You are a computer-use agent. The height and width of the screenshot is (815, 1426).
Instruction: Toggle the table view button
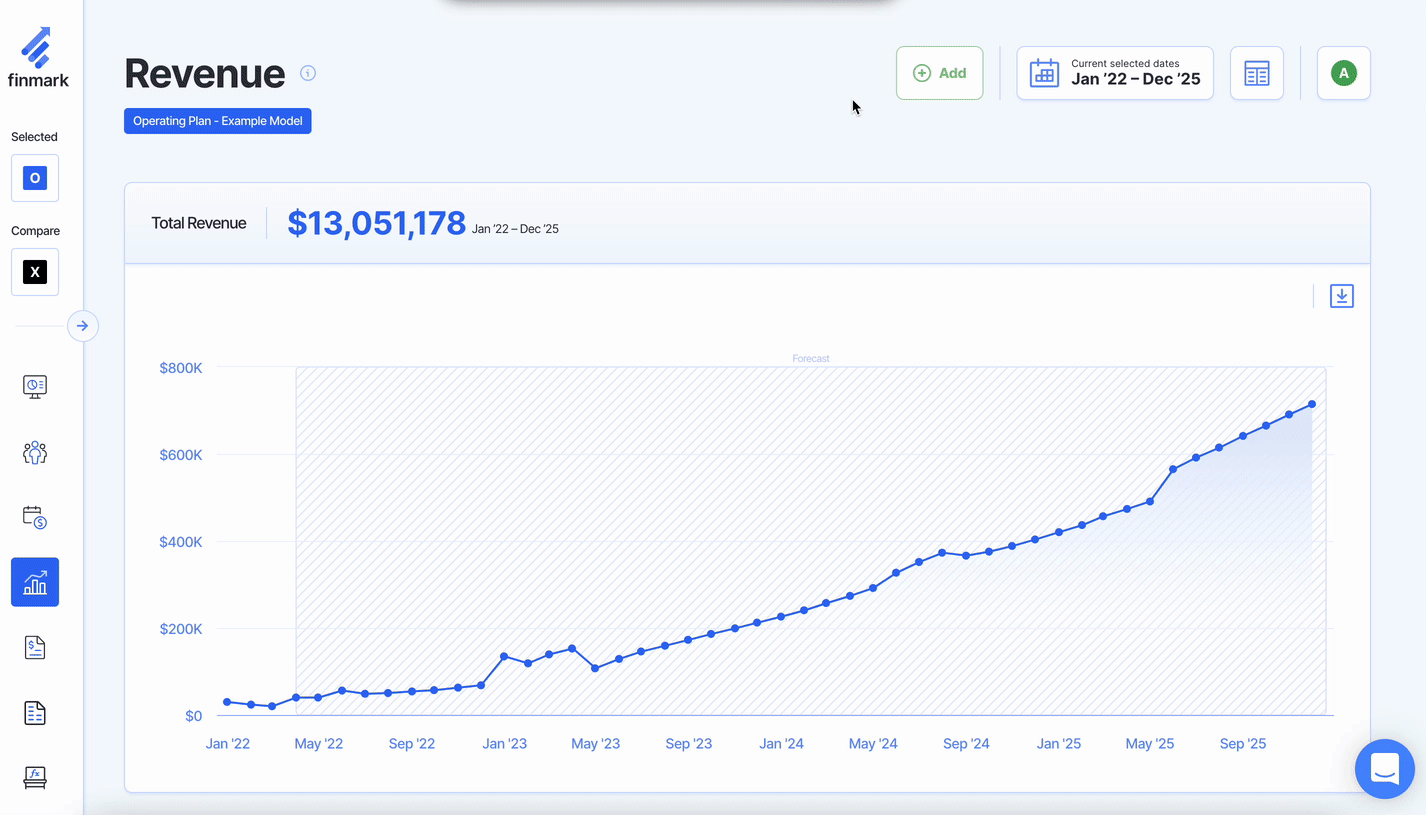pos(1256,73)
